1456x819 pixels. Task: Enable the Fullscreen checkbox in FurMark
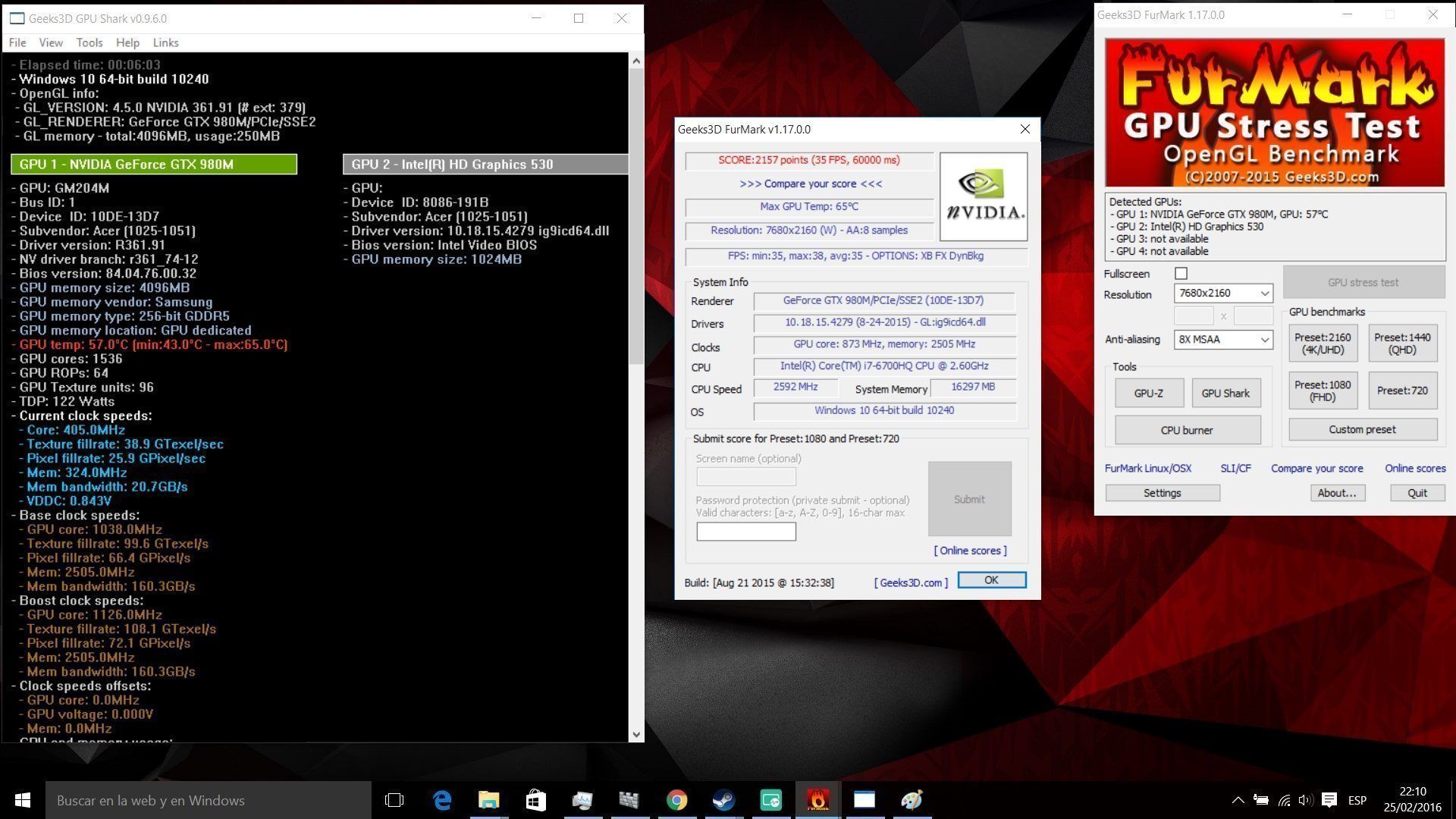(1181, 274)
